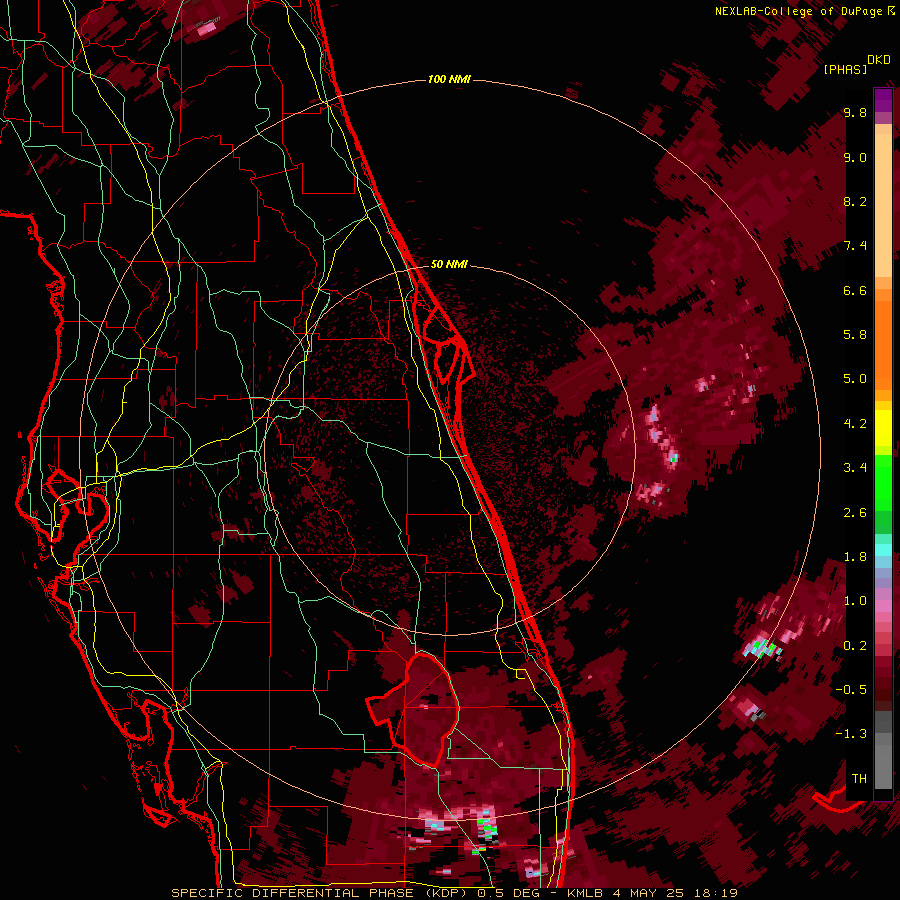The image size is (900, 900).
Task: Pick the yellow segment of the color bar
Action: point(883,428)
